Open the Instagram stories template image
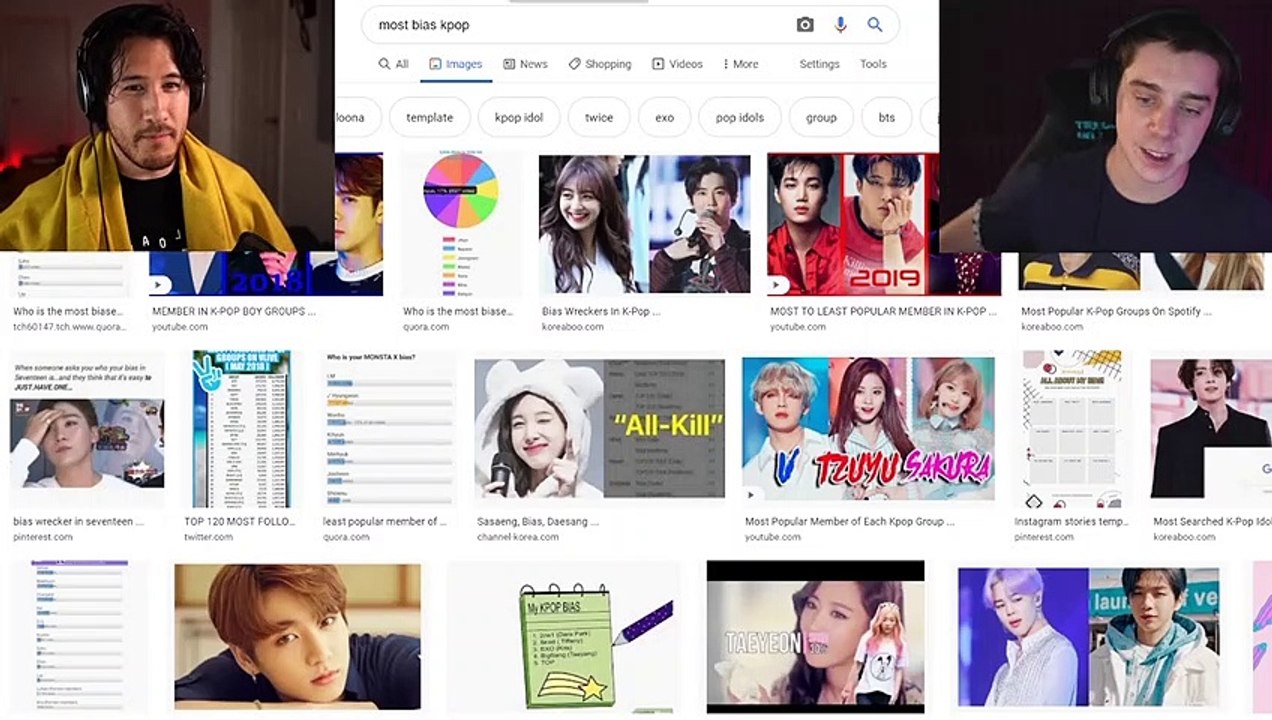 click(x=1073, y=429)
